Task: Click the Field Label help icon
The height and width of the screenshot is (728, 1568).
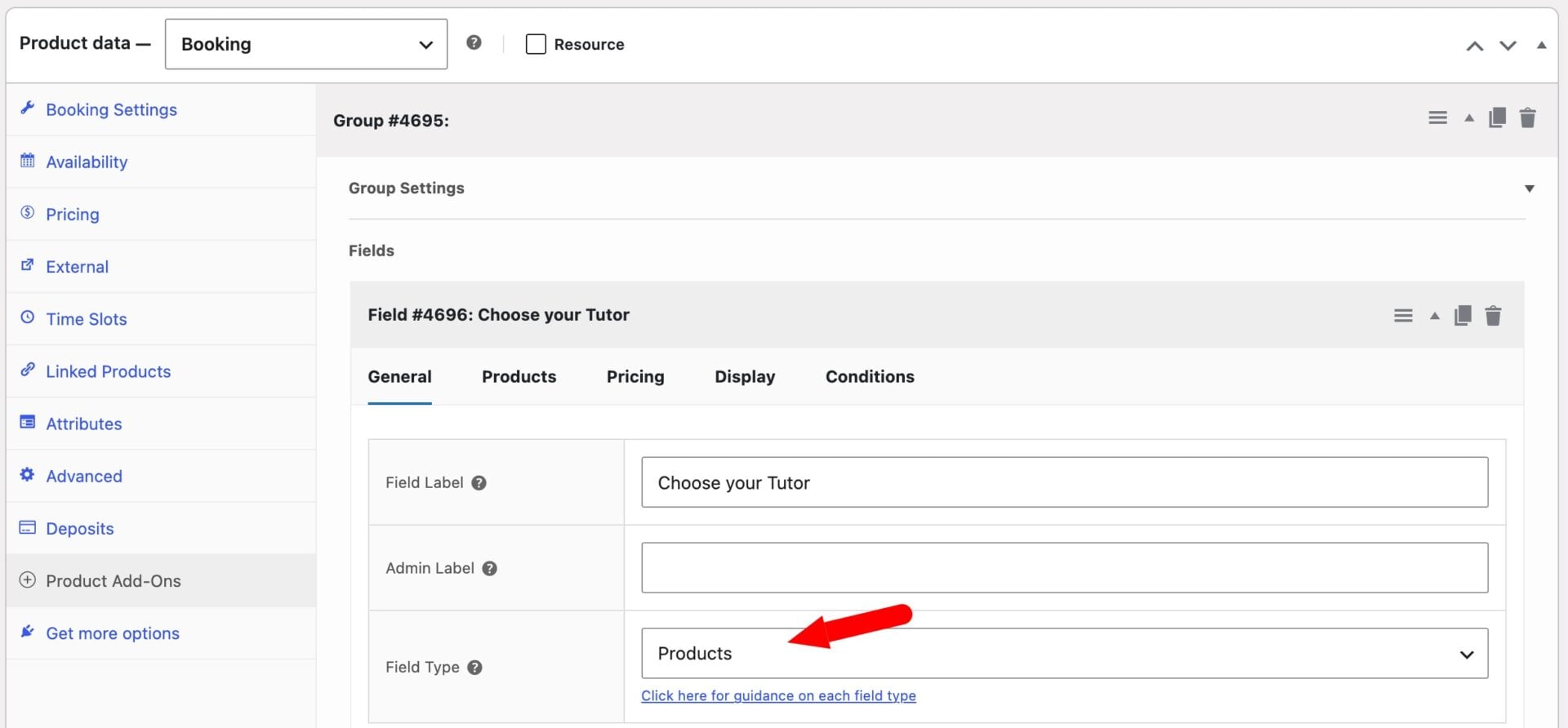Action: [479, 482]
